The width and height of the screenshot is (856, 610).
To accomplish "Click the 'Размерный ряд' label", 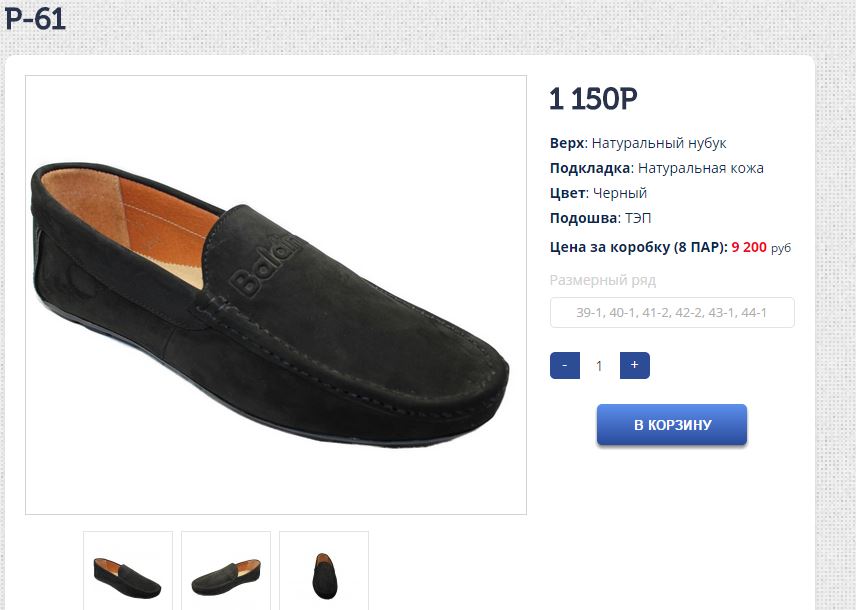I will 603,280.
